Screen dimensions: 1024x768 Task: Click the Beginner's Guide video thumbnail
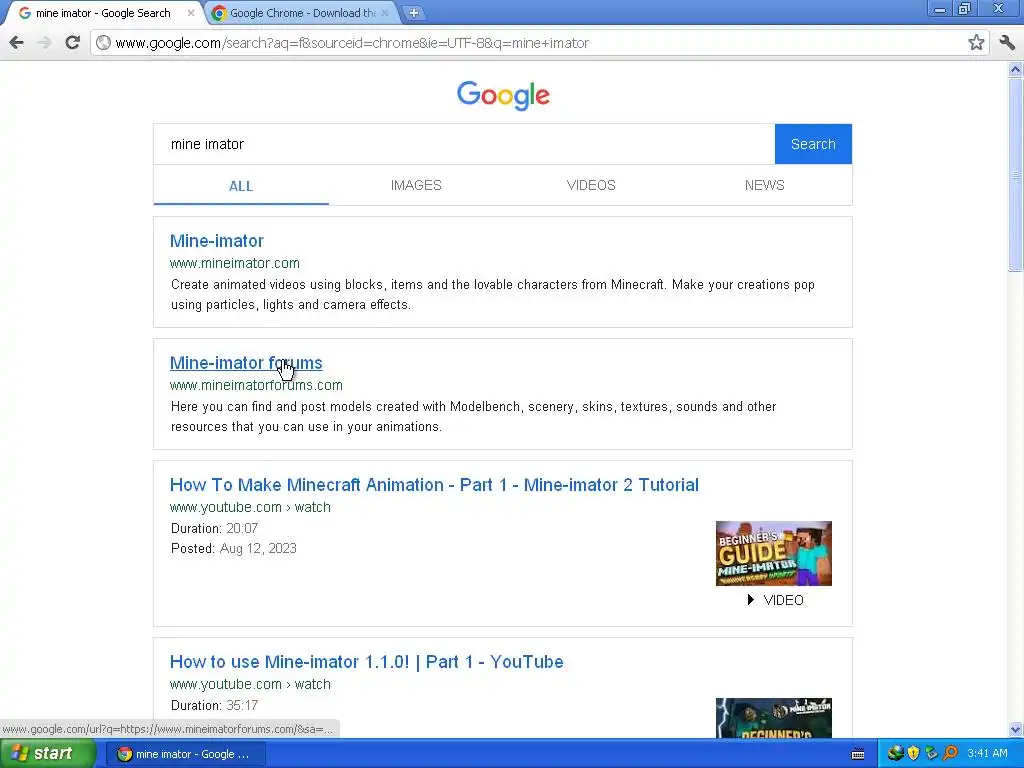pos(774,553)
